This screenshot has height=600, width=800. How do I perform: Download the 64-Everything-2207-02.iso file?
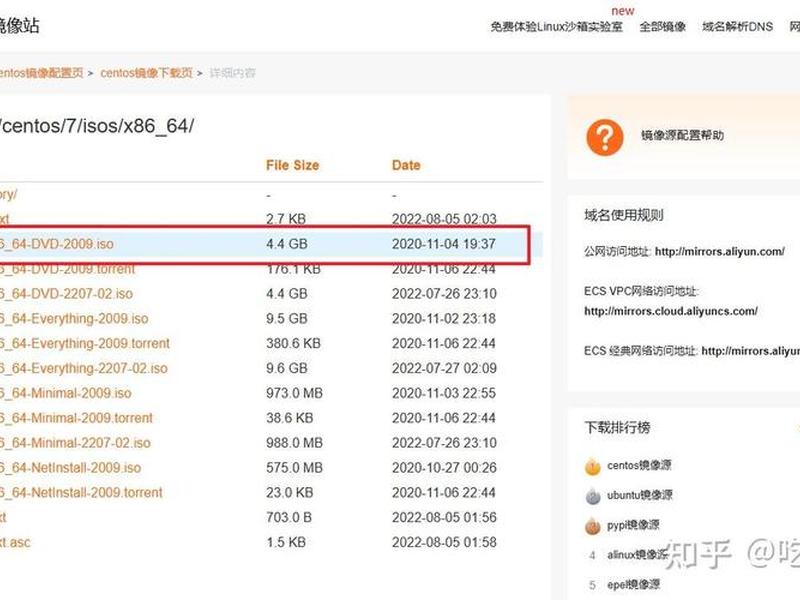(x=84, y=368)
